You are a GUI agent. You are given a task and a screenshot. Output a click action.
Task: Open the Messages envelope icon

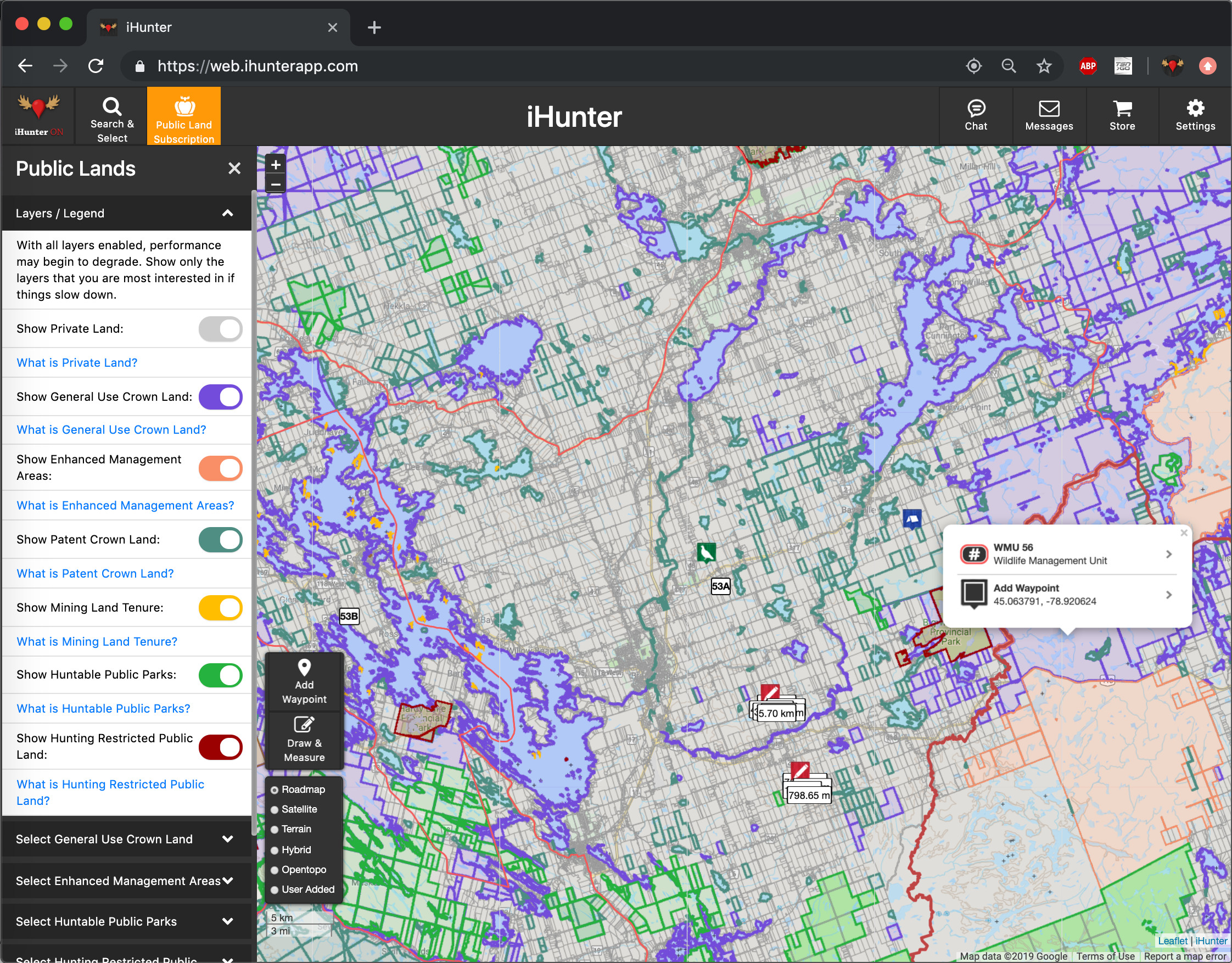[x=1049, y=116]
